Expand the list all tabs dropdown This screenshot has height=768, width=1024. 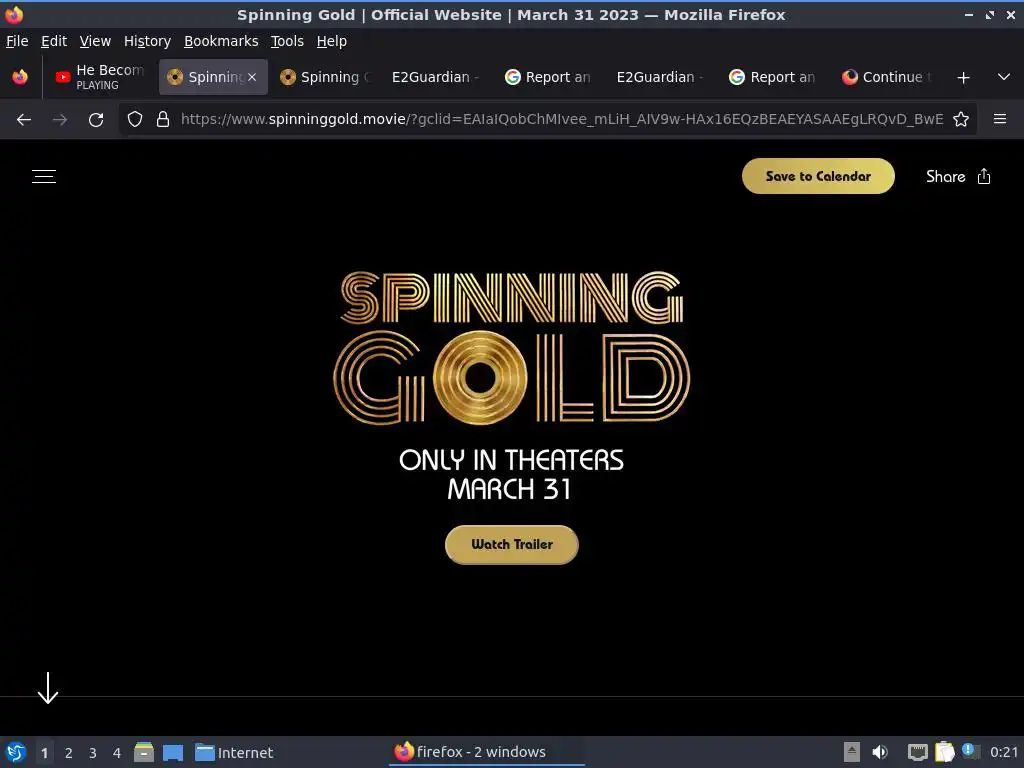[x=1004, y=77]
